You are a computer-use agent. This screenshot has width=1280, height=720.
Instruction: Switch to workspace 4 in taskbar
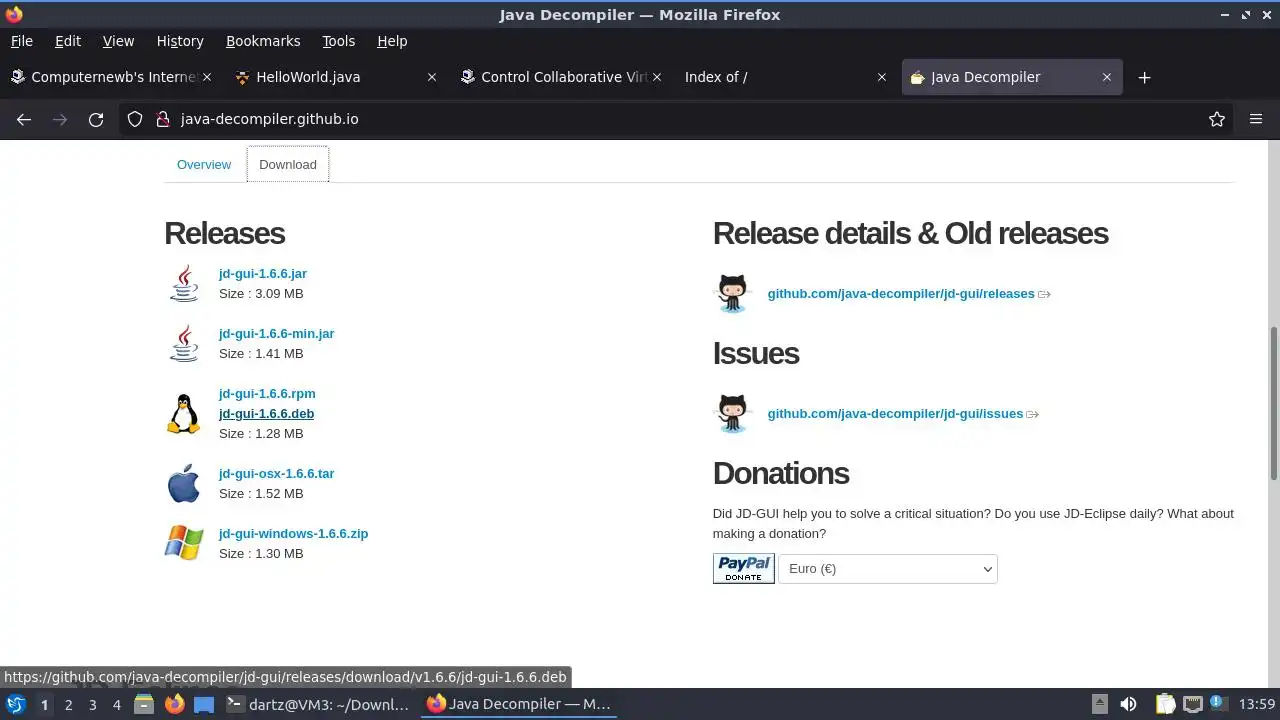[116, 704]
